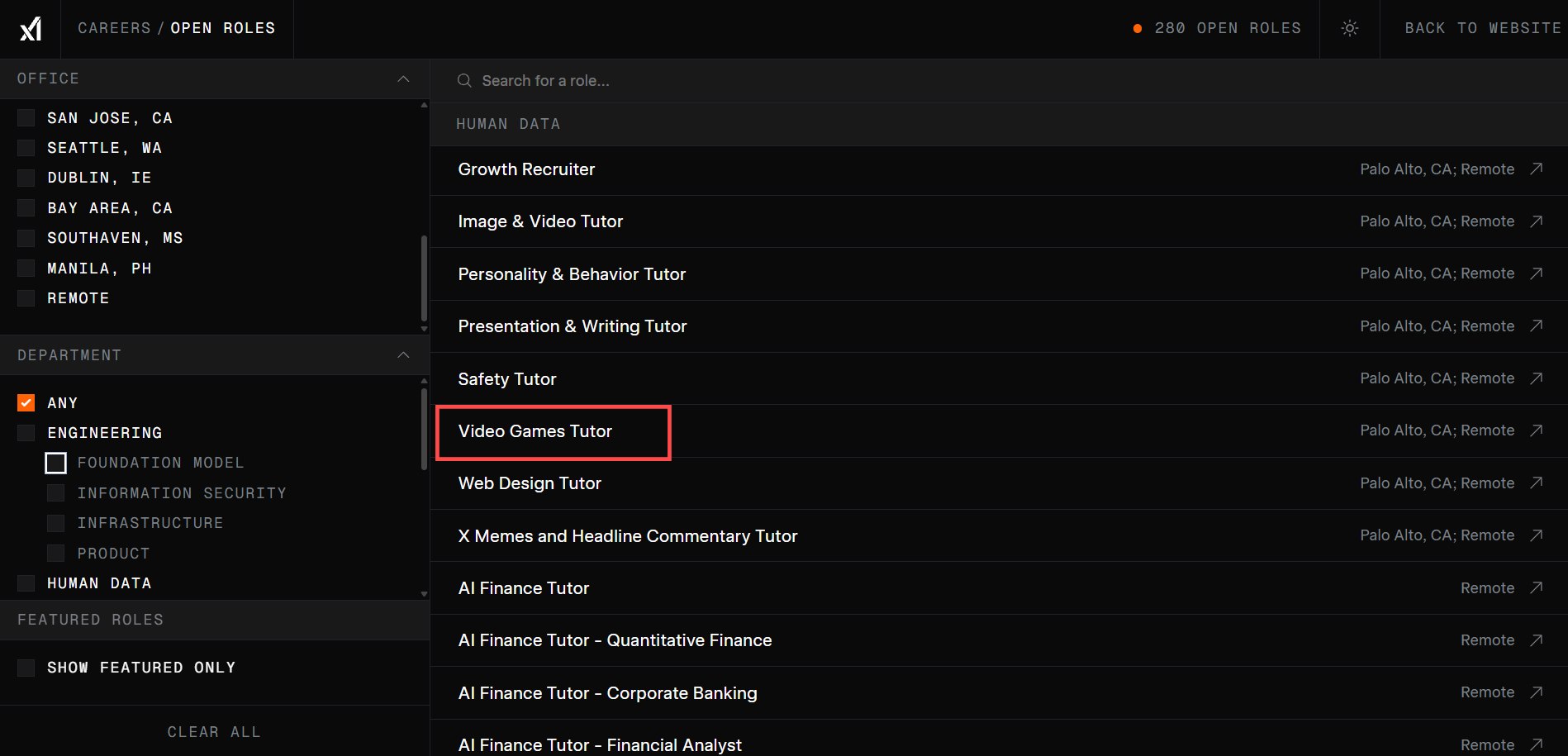Uncheck the ANY department checkbox
The height and width of the screenshot is (756, 1568).
click(26, 403)
